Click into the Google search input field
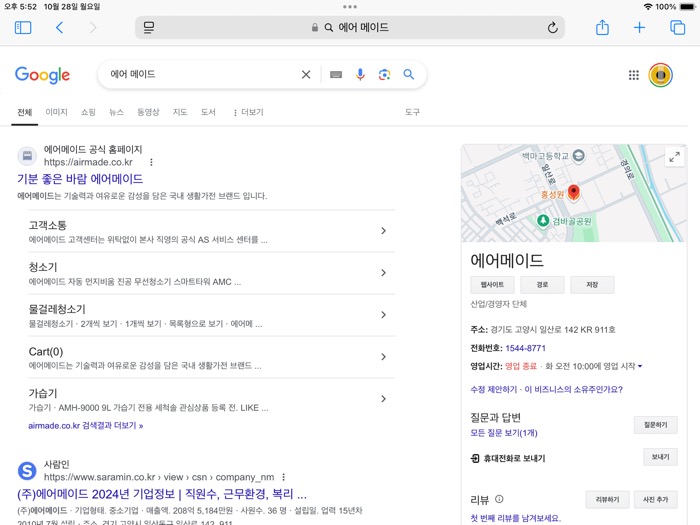Viewport: 700px width, 525px height. (201, 74)
